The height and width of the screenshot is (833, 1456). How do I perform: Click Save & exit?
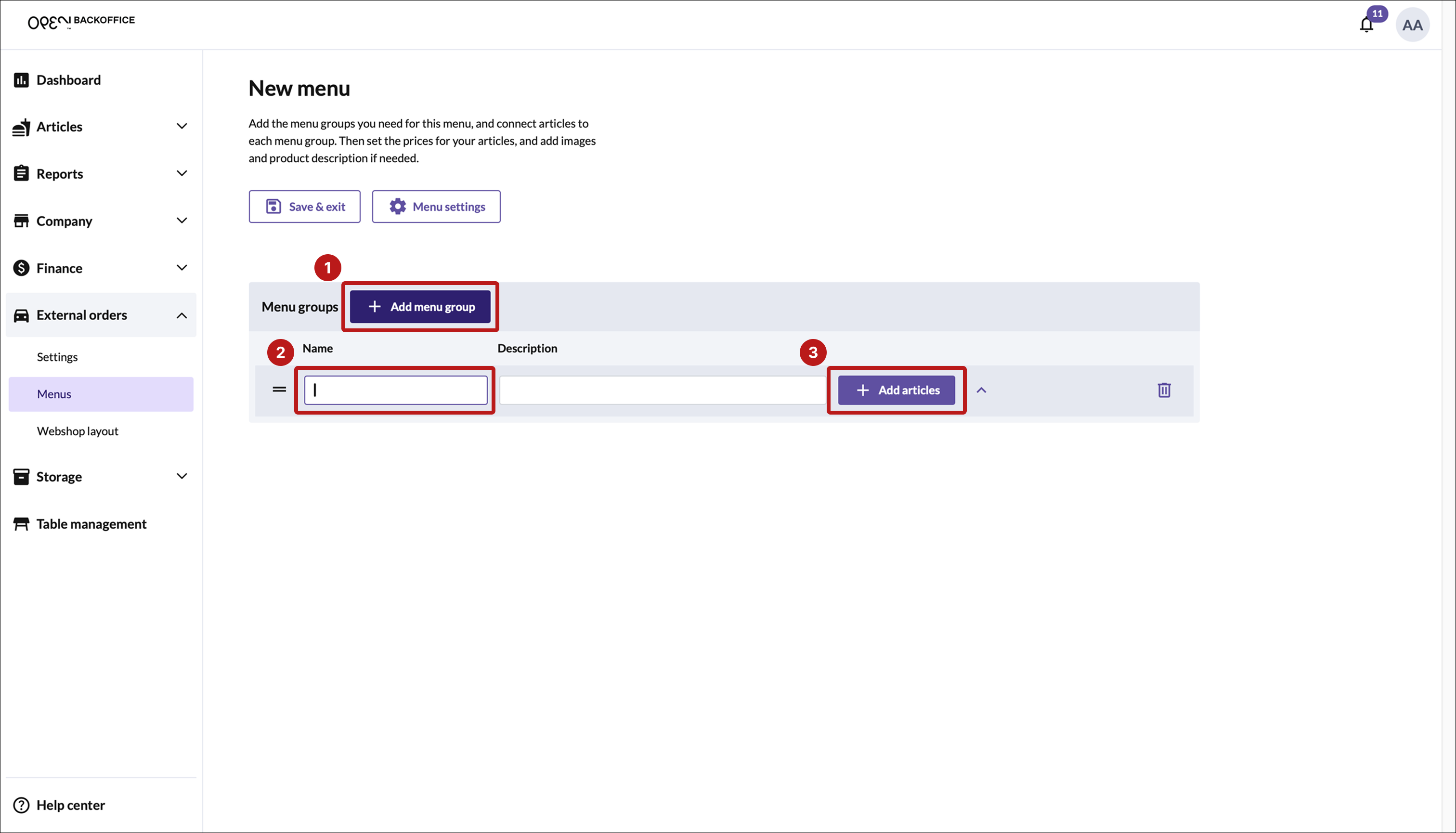click(305, 207)
